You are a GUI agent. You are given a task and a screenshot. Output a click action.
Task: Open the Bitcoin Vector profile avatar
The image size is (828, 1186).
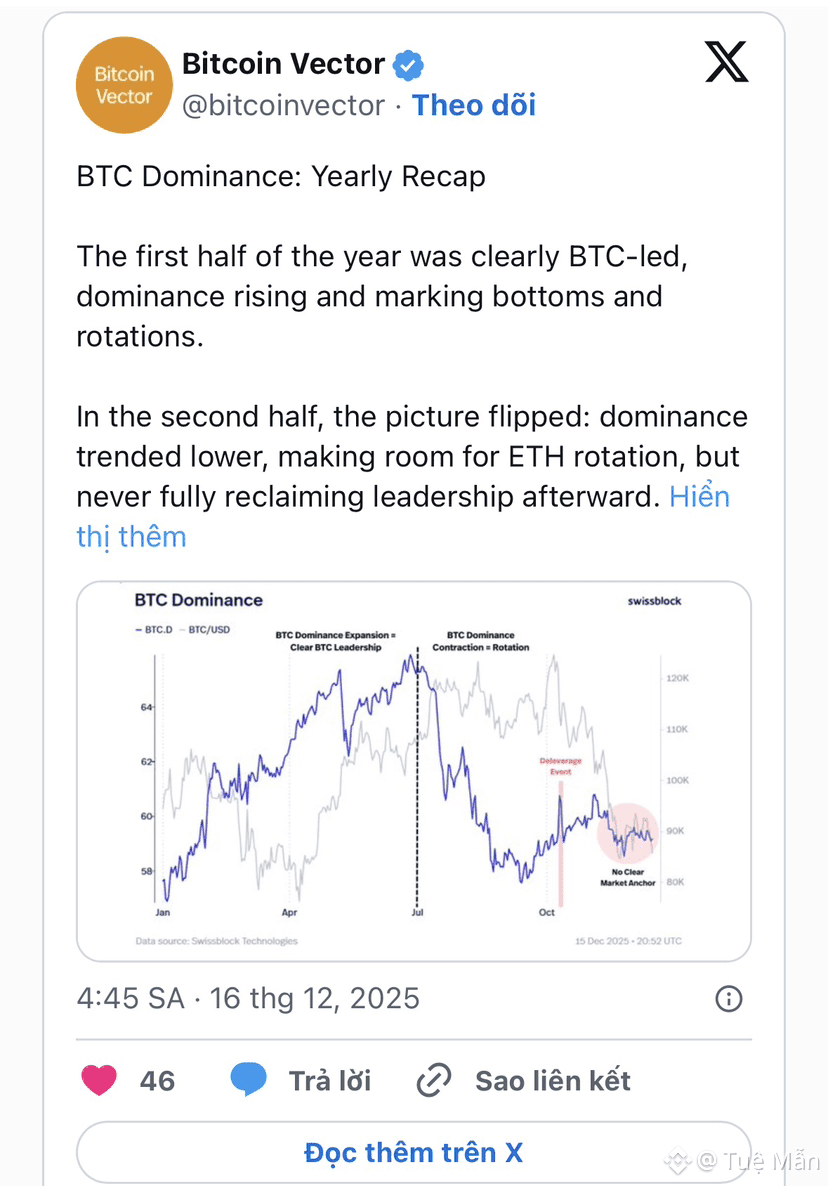[x=124, y=86]
